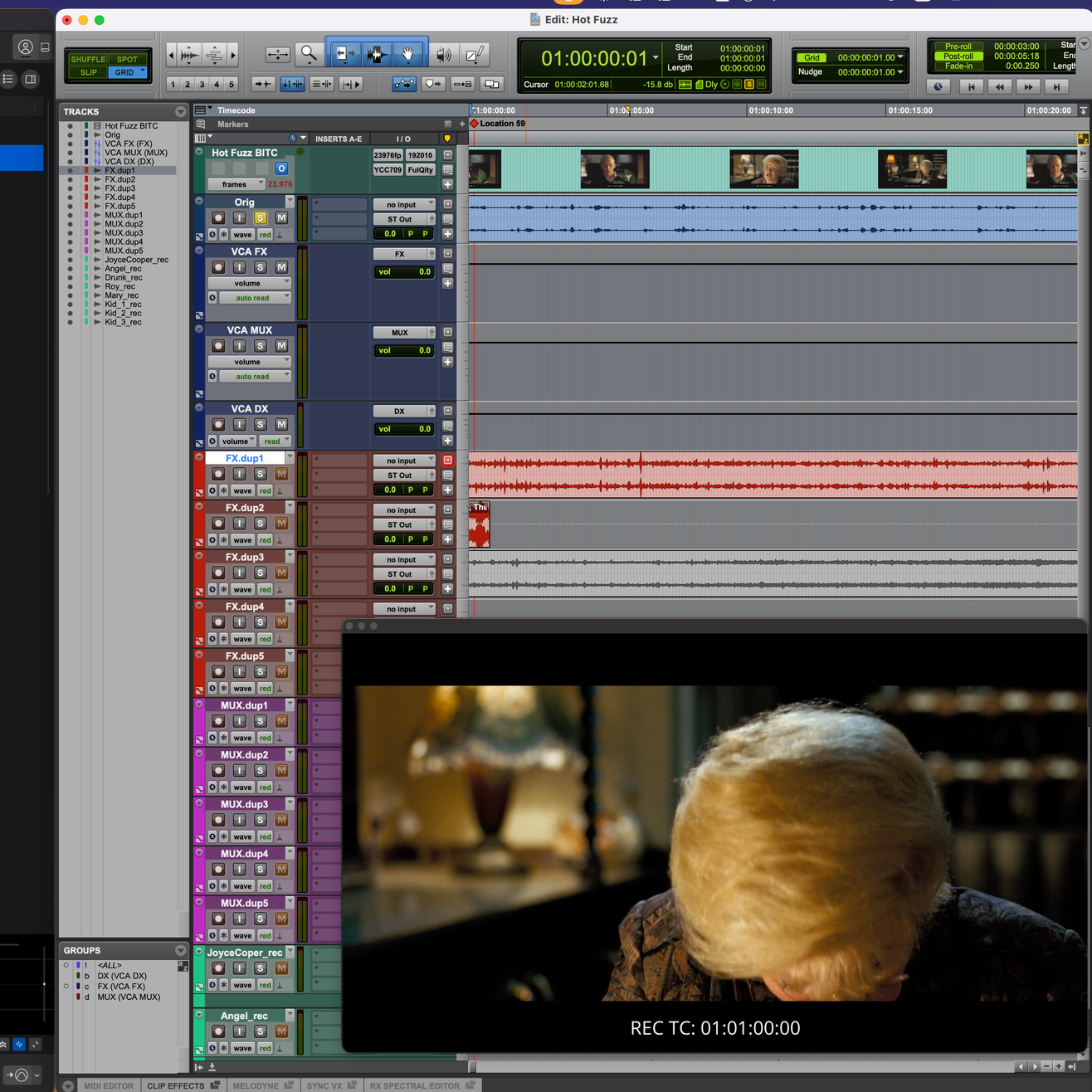Open the Groups list menu arrow

coord(180,950)
